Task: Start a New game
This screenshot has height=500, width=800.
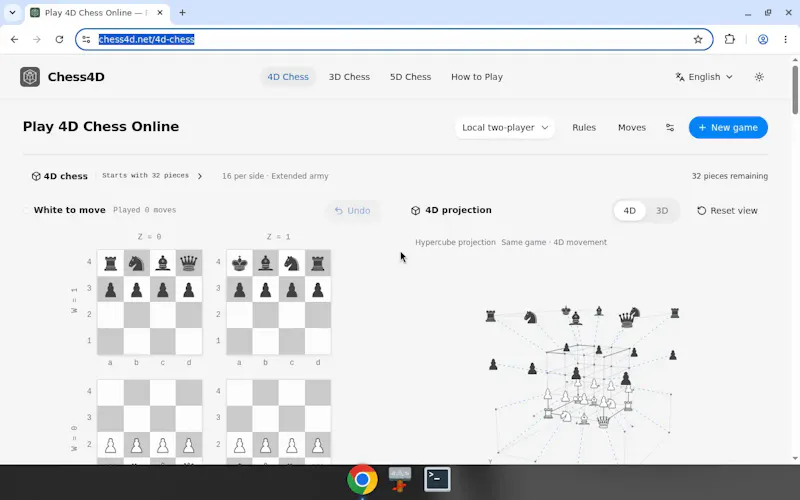Action: 728,128
